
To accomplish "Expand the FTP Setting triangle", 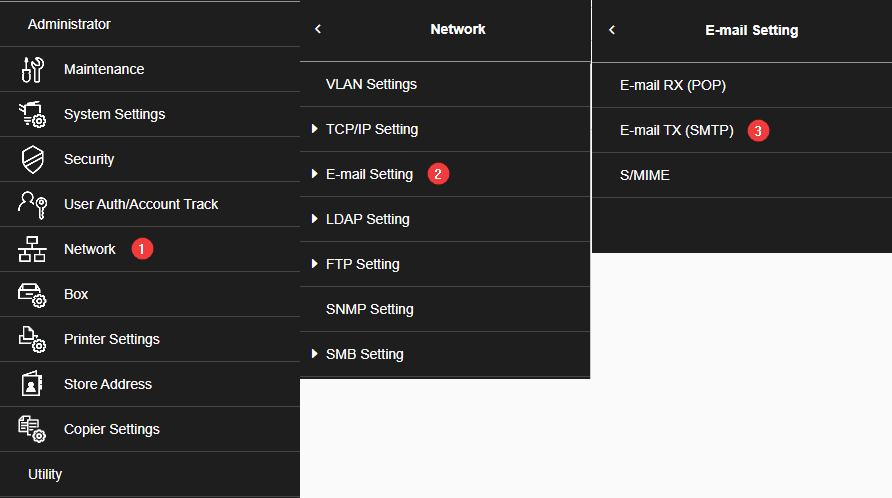I will click(x=315, y=264).
